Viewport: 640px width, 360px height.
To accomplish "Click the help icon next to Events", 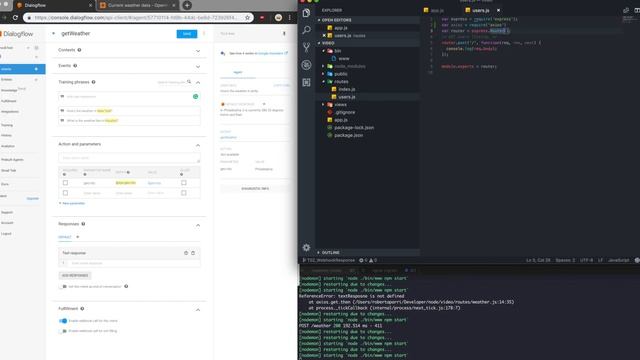I will [75, 66].
